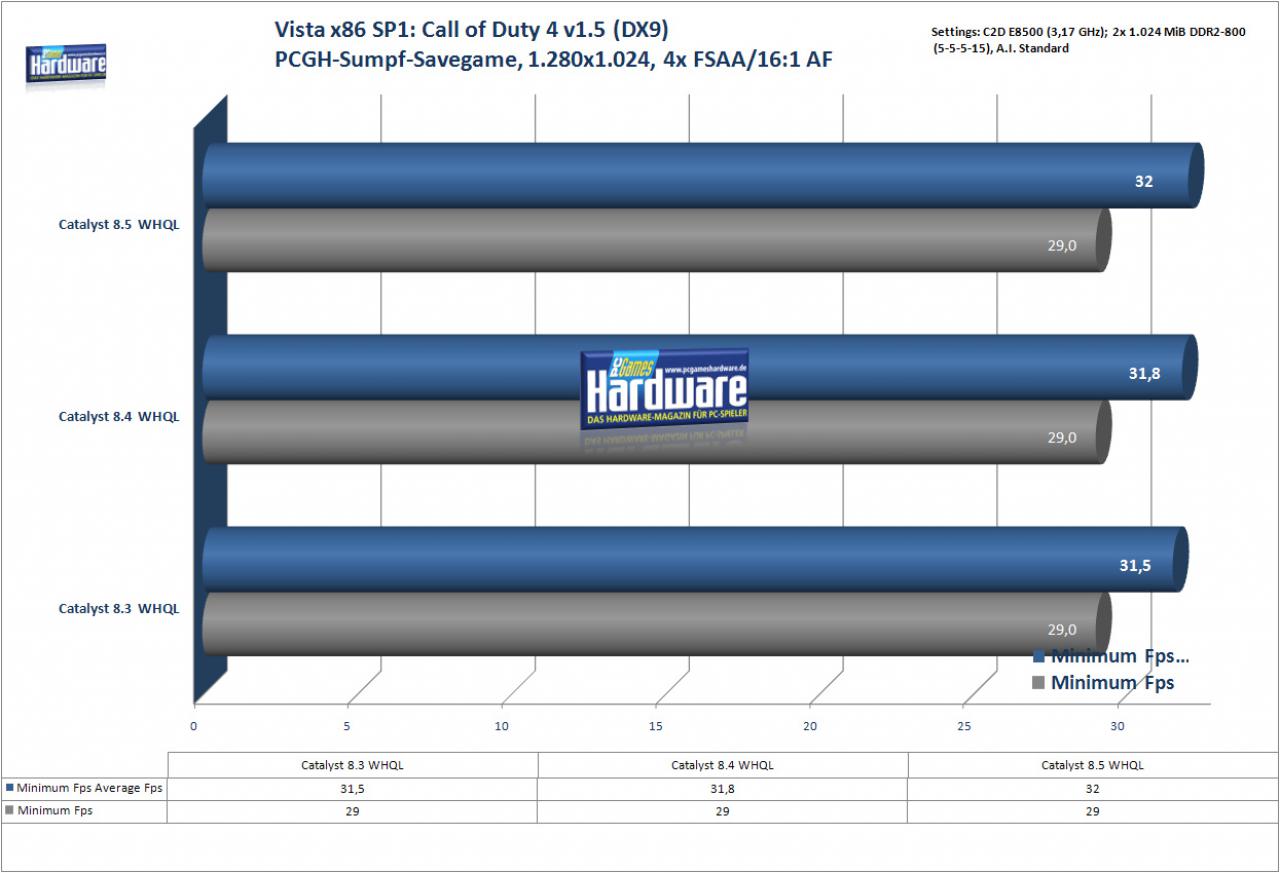Click the Catalyst 8.3 WHQL axis label
This screenshot has width=1280, height=873.
(119, 608)
